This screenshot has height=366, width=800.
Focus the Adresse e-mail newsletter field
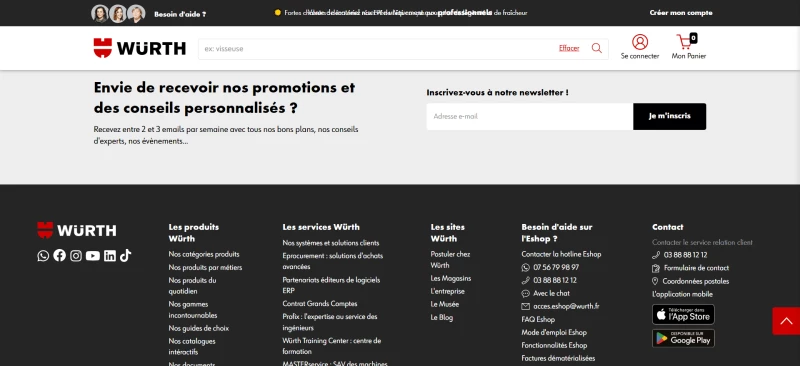point(530,116)
